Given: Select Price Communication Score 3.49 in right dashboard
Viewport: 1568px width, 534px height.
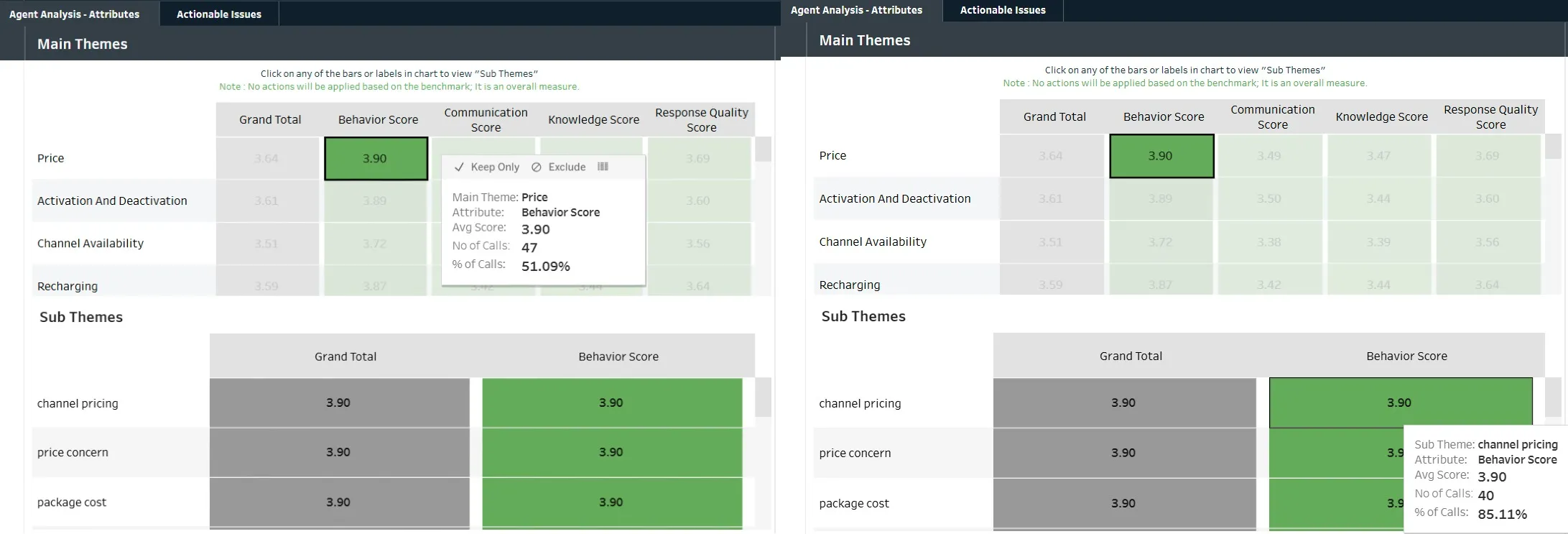Looking at the screenshot, I should click(x=1270, y=156).
